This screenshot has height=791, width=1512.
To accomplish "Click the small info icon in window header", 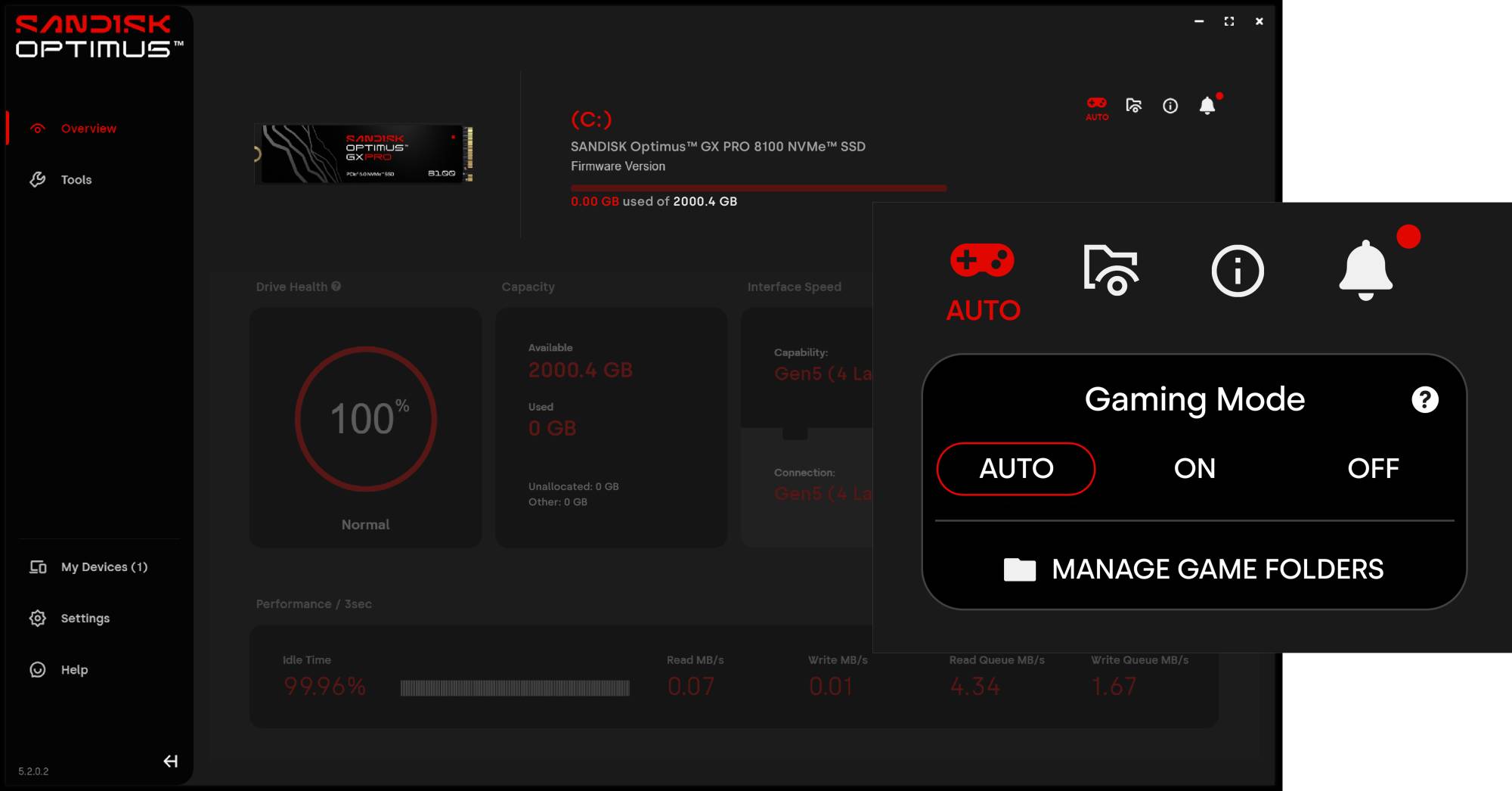I will click(1170, 106).
